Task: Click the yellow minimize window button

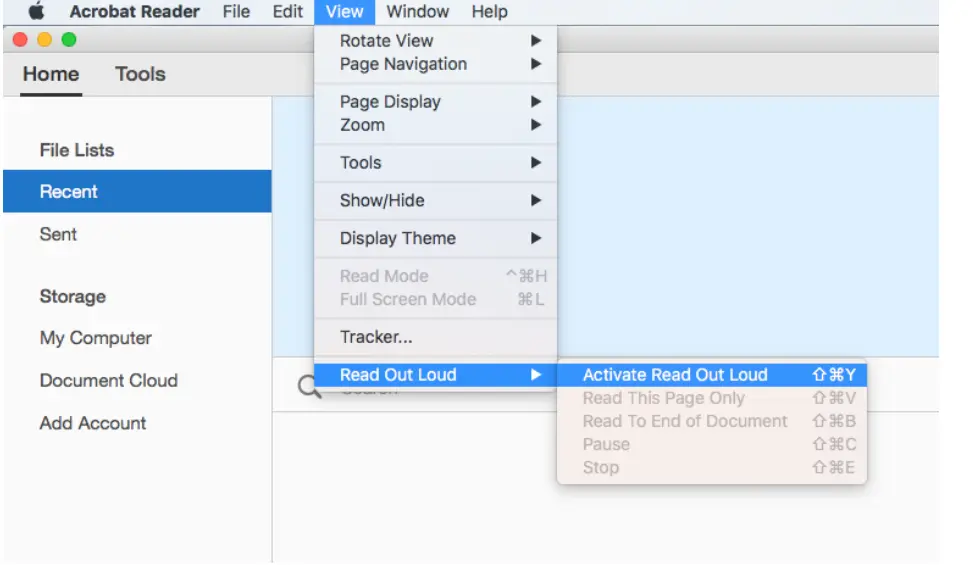Action: [x=44, y=40]
